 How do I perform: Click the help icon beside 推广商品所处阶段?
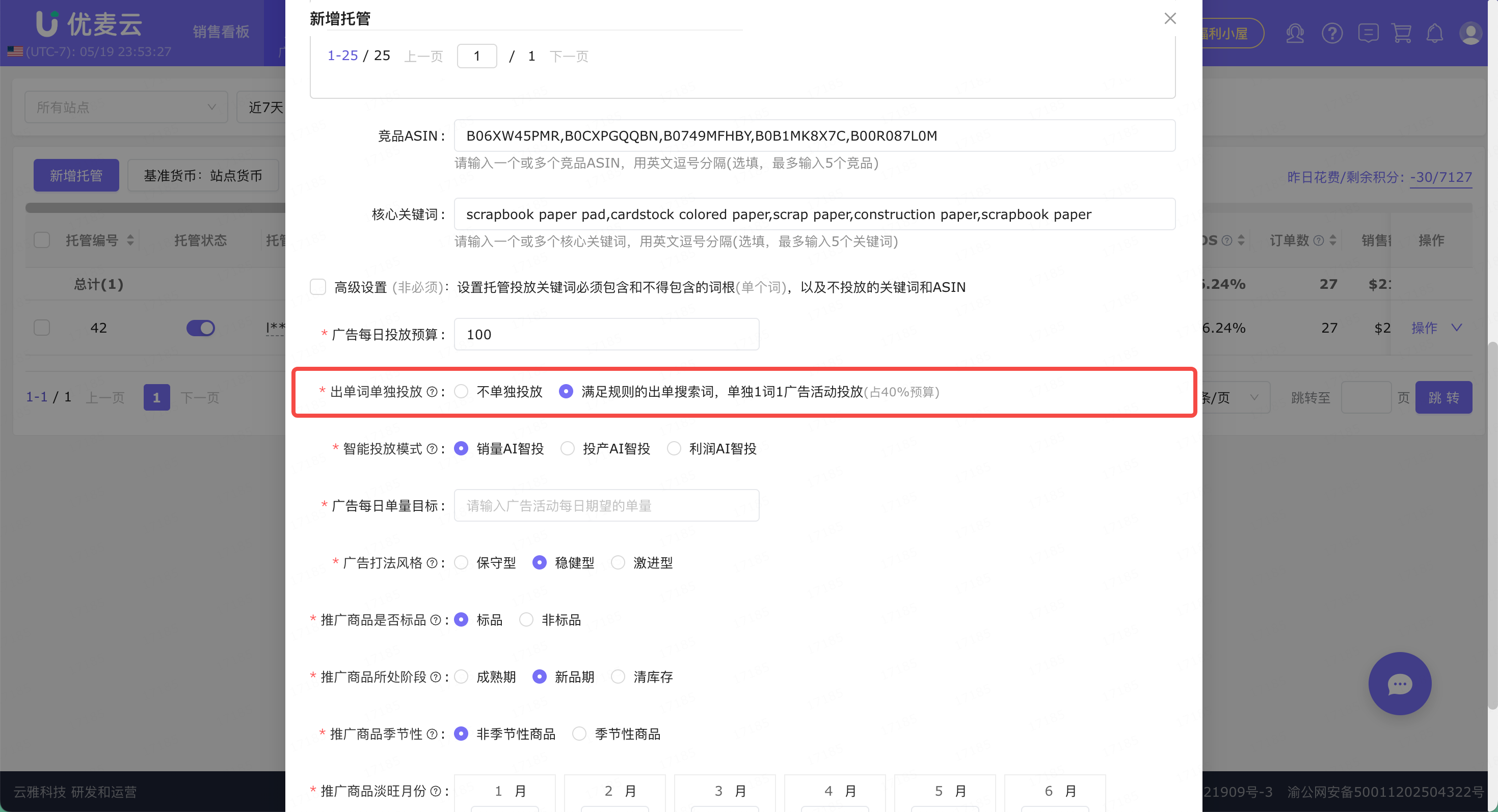pyautogui.click(x=435, y=677)
